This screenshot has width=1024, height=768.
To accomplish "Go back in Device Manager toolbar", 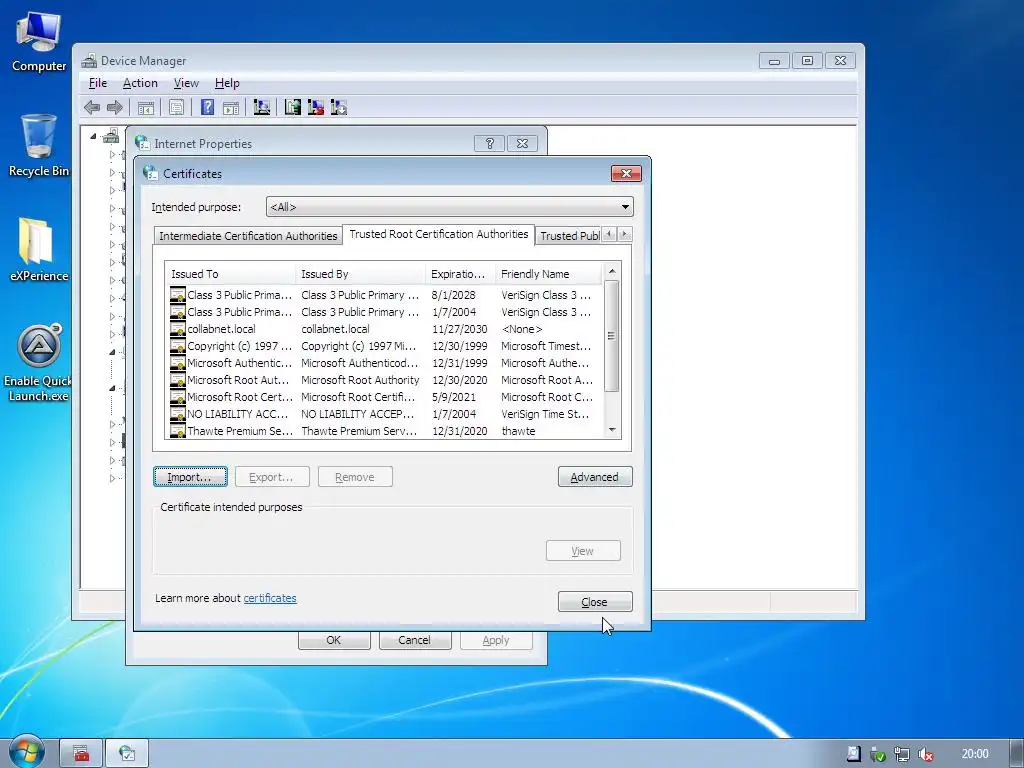I will [91, 107].
